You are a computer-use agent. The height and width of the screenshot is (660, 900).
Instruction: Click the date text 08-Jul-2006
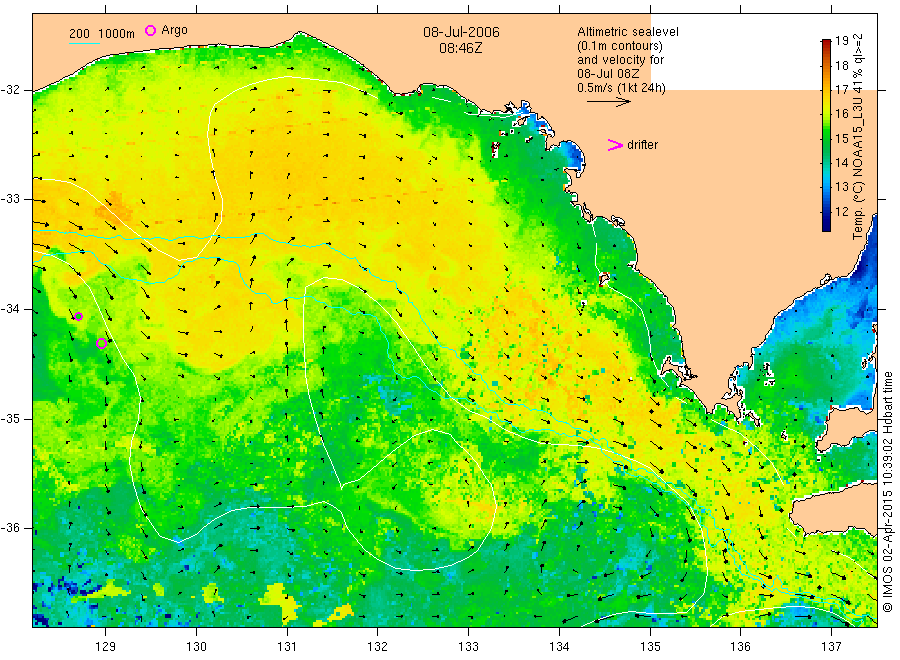(x=461, y=32)
